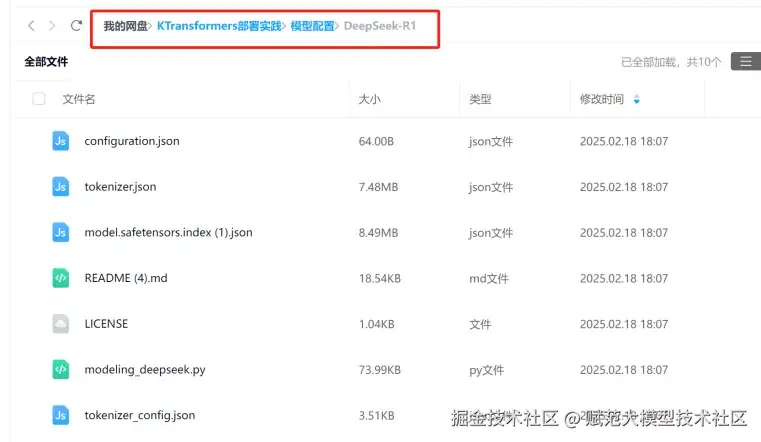Click the model.safetensors.index (1).json file icon

[x=61, y=232]
